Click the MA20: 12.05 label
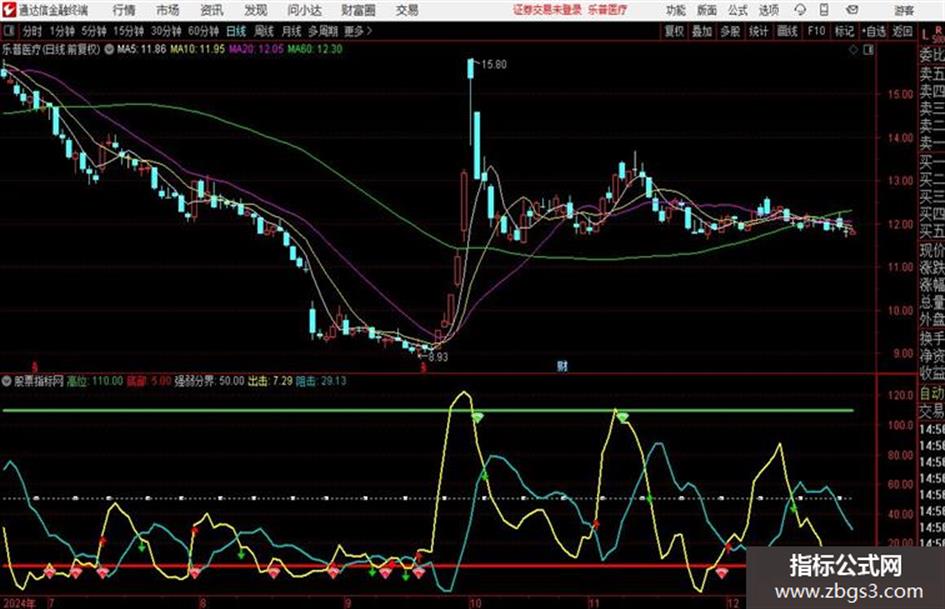Image resolution: width=945 pixels, height=609 pixels. pyautogui.click(x=256, y=49)
